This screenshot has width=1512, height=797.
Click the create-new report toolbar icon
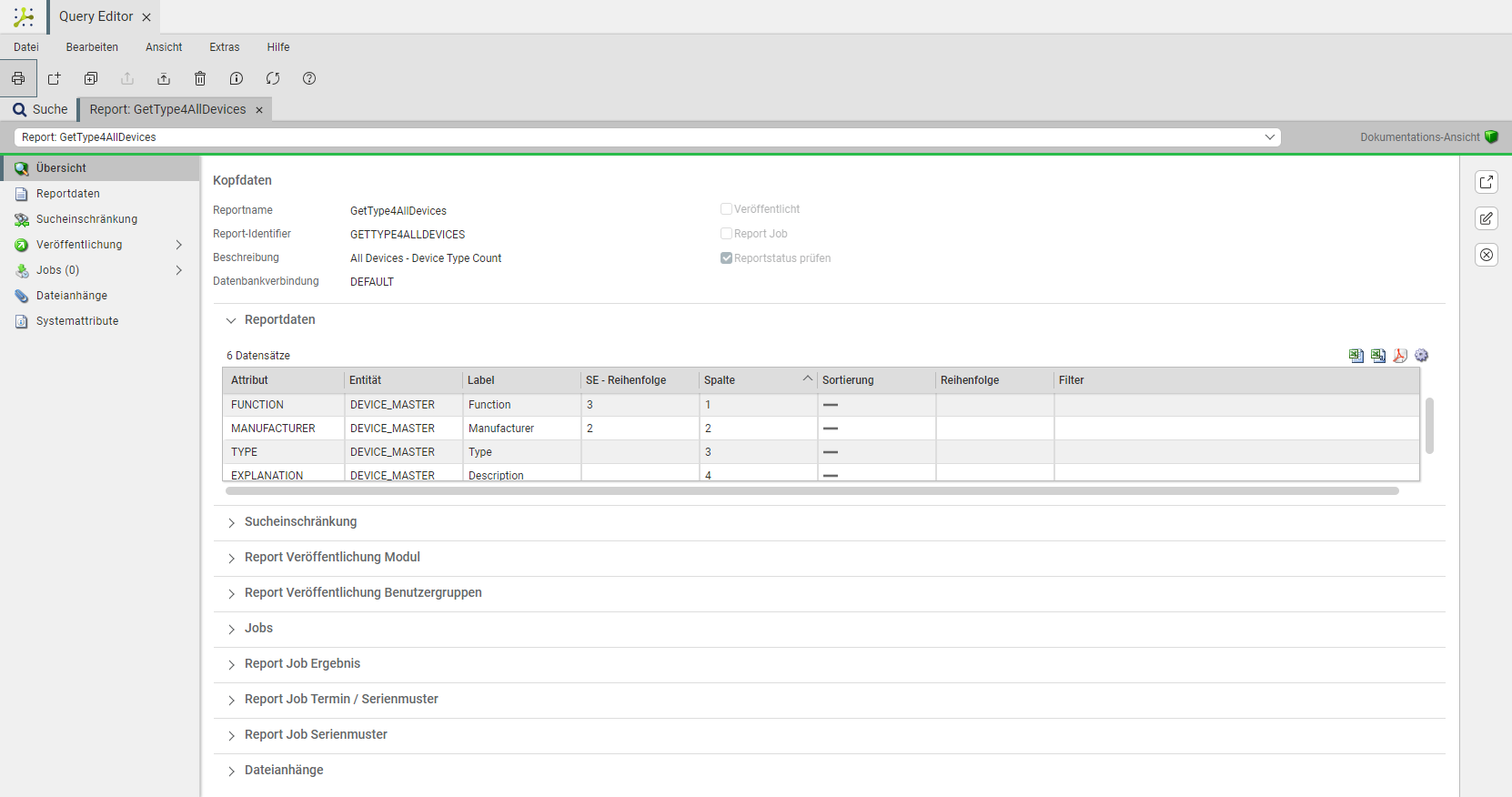[x=55, y=78]
